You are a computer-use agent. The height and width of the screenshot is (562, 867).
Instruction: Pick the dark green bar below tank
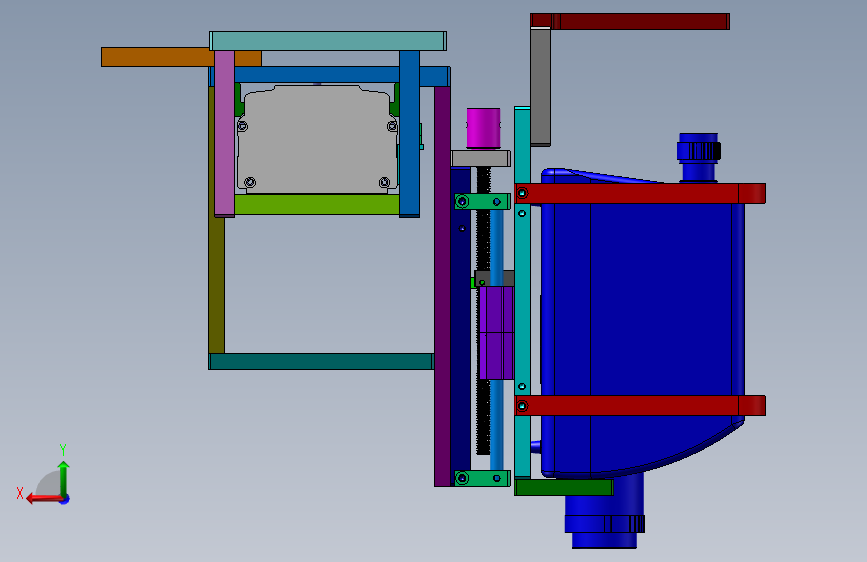[564, 487]
